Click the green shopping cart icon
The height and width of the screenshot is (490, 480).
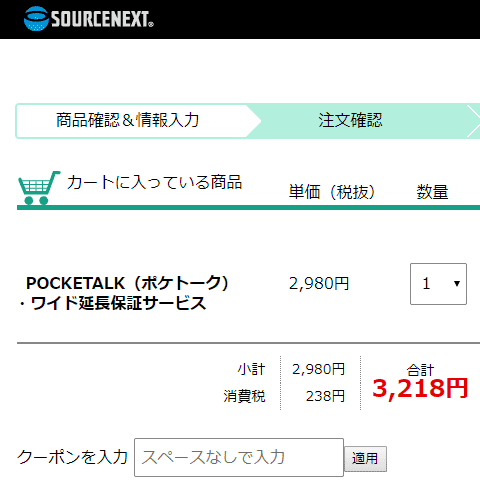[39, 187]
